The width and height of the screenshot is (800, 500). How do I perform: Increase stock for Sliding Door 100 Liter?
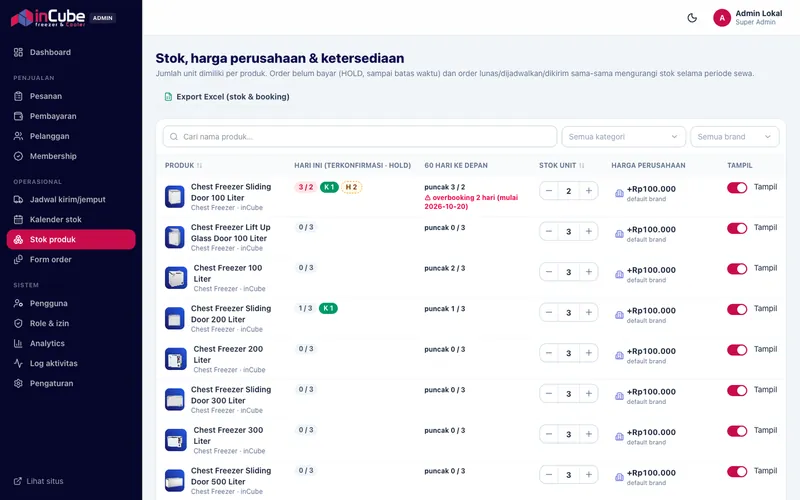coord(588,191)
